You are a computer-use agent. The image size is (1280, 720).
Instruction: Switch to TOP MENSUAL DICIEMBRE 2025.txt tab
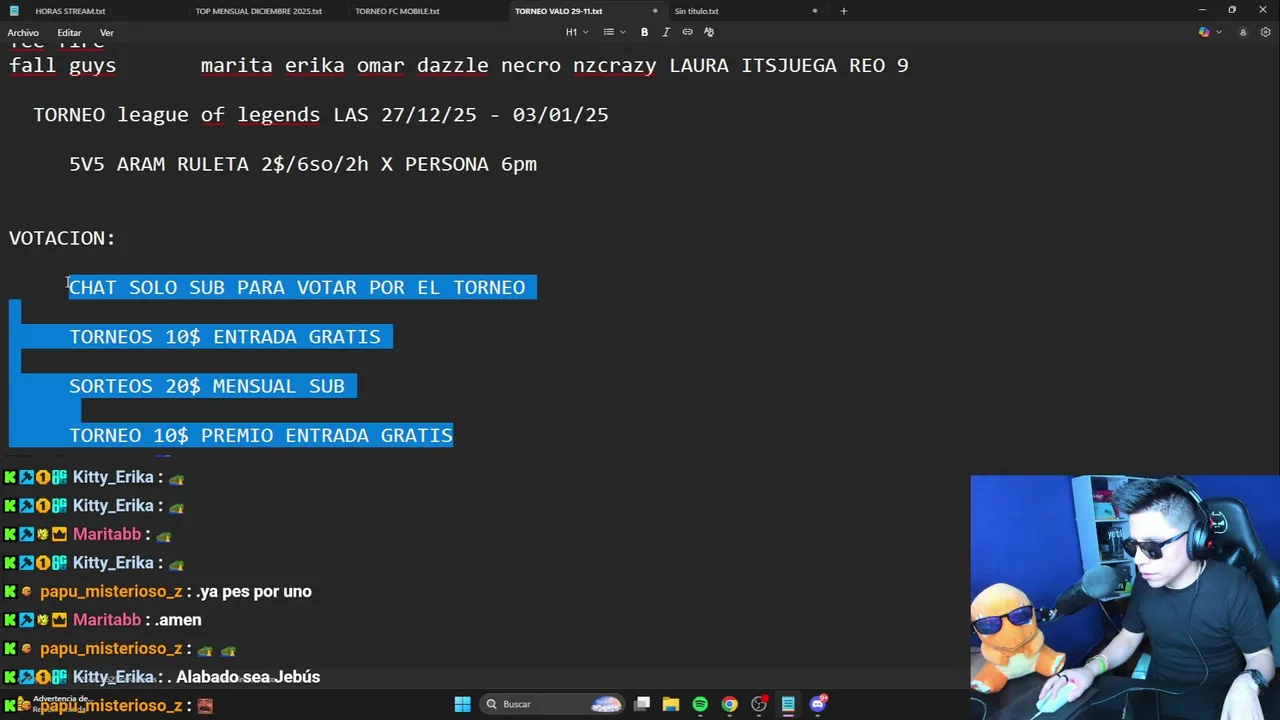(258, 11)
